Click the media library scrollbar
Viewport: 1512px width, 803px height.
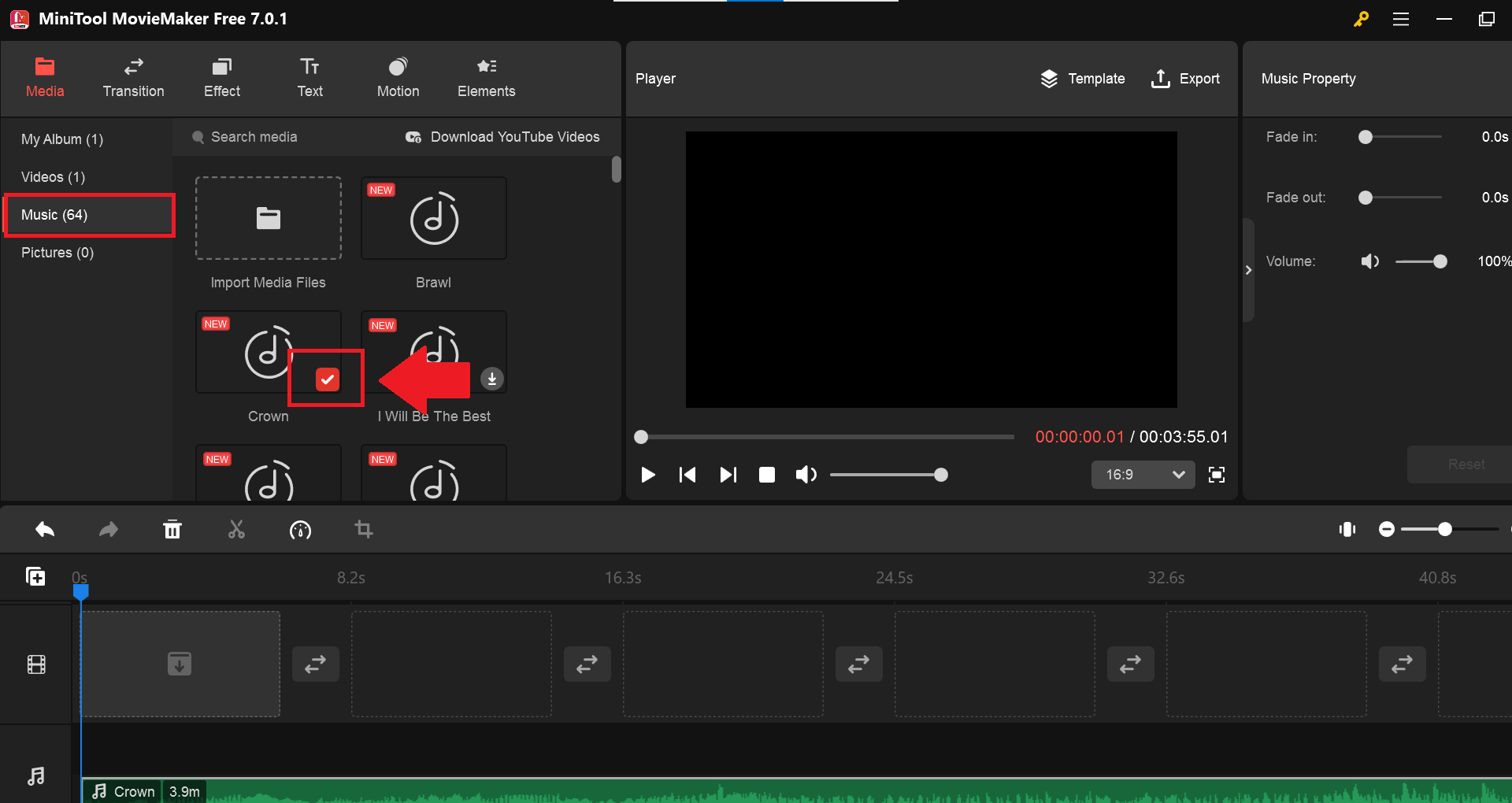pos(617,169)
